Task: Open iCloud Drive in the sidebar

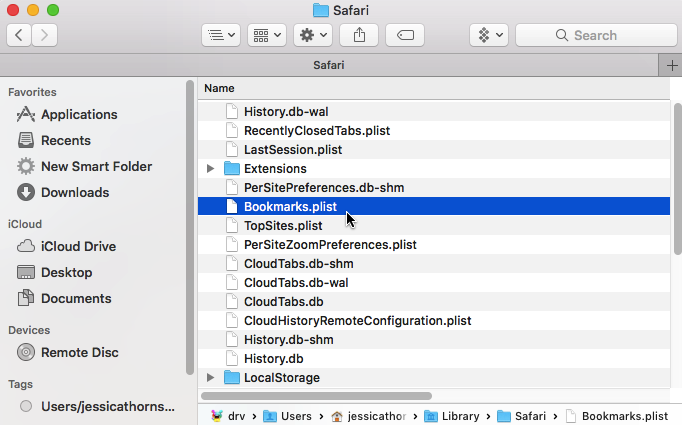Action: click(67, 247)
